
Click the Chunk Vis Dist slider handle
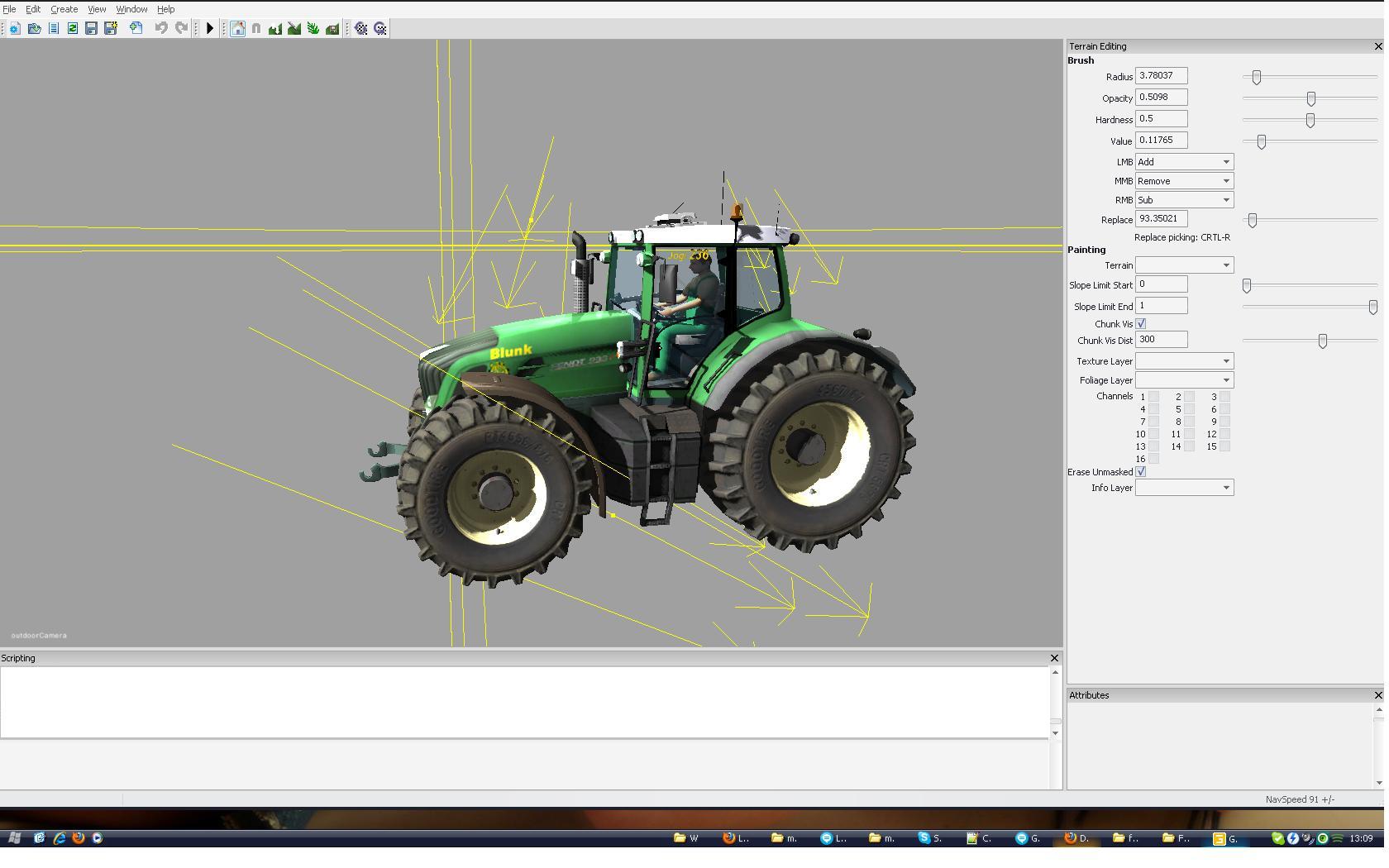click(x=1323, y=341)
